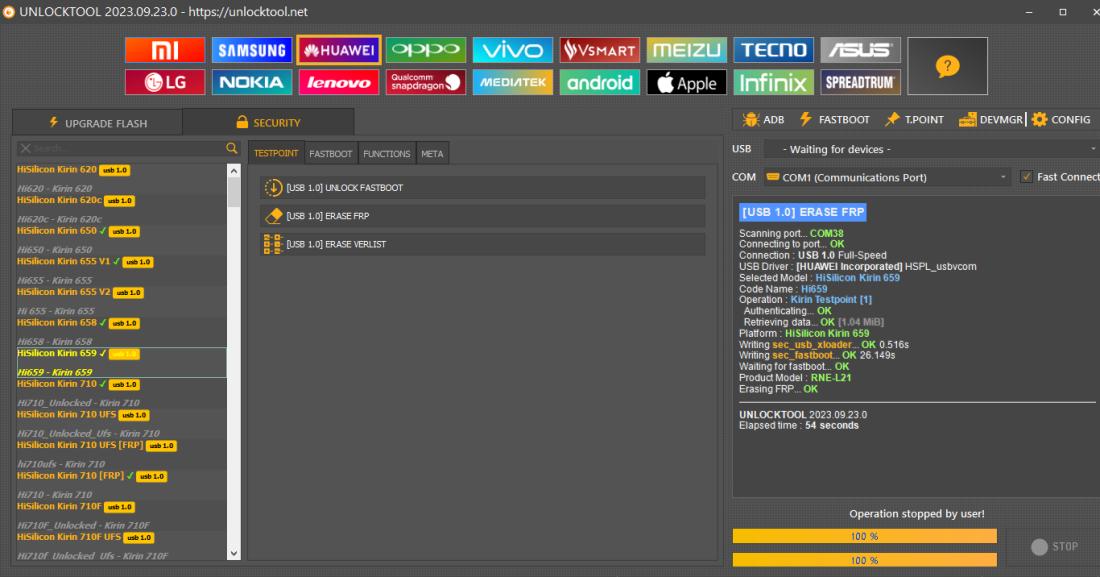
Task: Click product model RNE-L21 in log
Action: pos(831,378)
